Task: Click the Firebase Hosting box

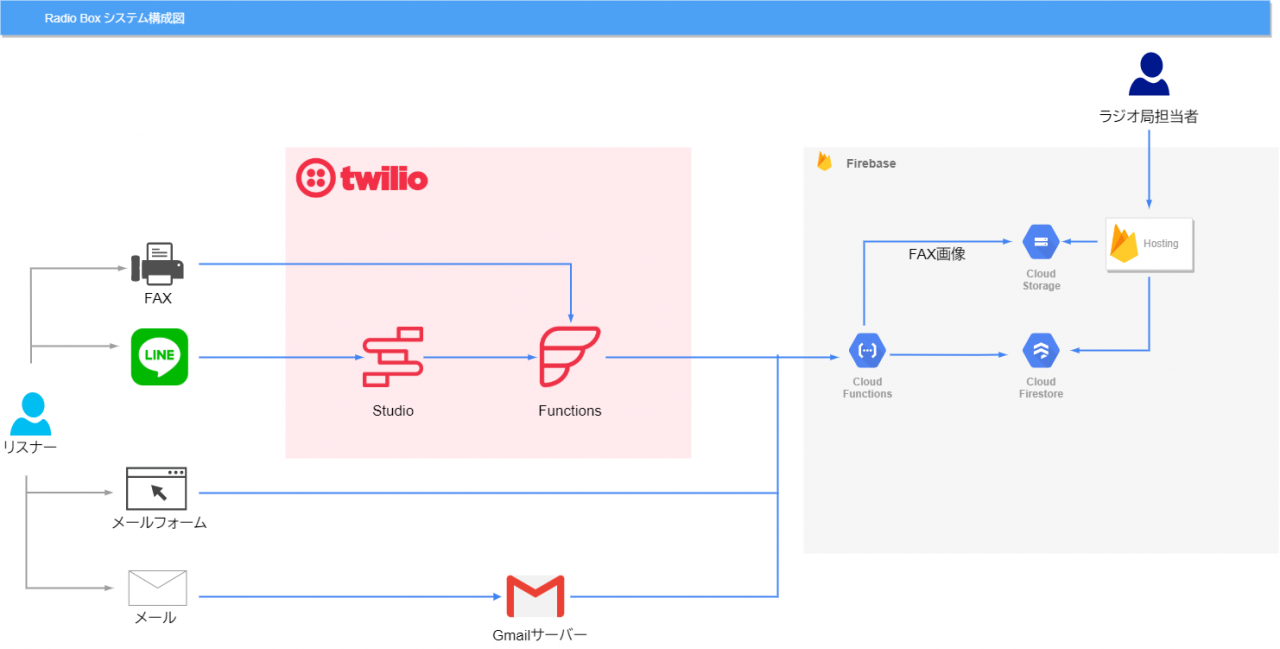Action: click(x=1150, y=243)
